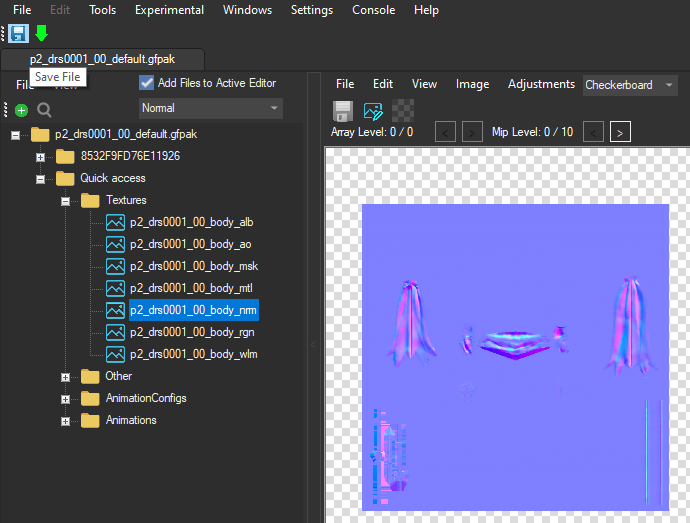Click image icon beside p2_drs0001_00_body_rgn
The image size is (690, 523).
[x=115, y=332]
